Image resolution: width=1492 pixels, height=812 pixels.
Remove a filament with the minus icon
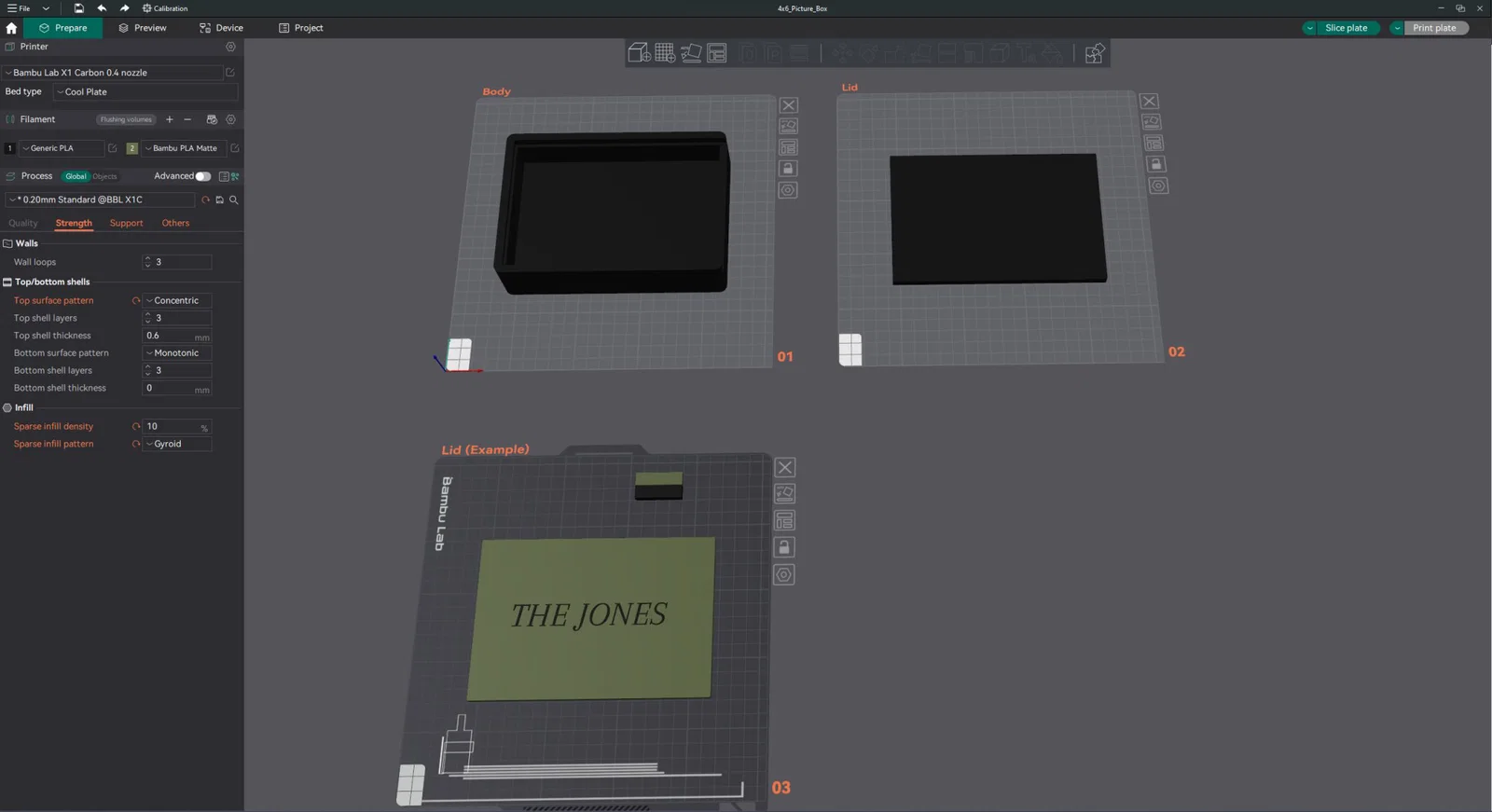(187, 119)
